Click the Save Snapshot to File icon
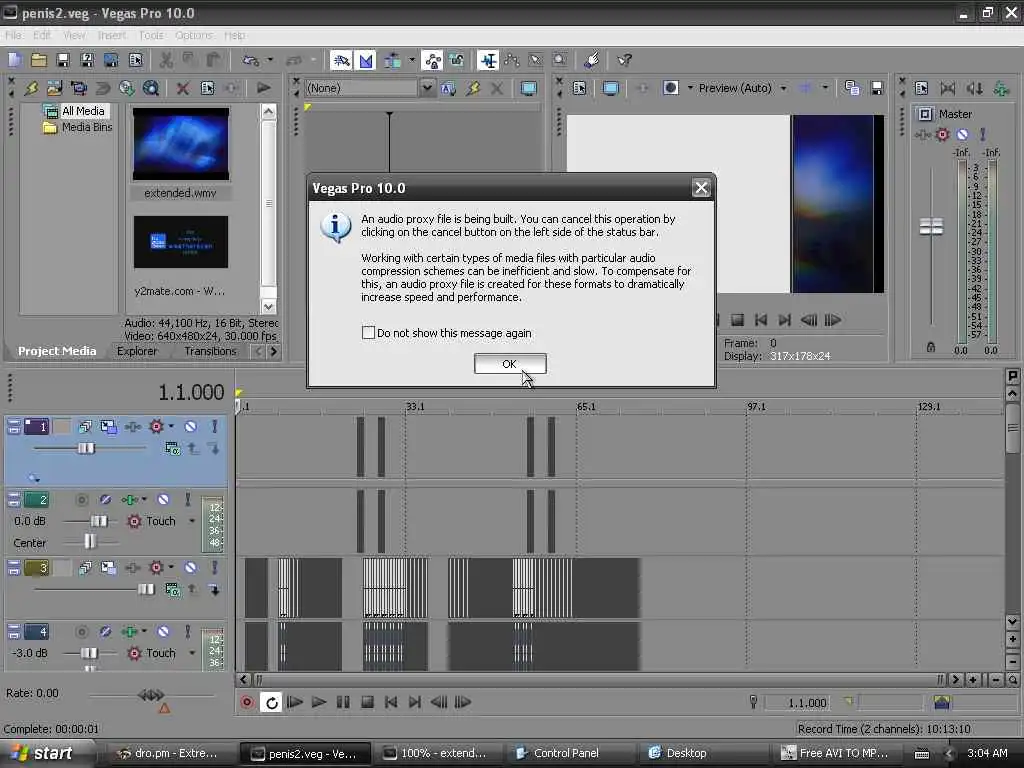The height and width of the screenshot is (768, 1024). [x=877, y=88]
